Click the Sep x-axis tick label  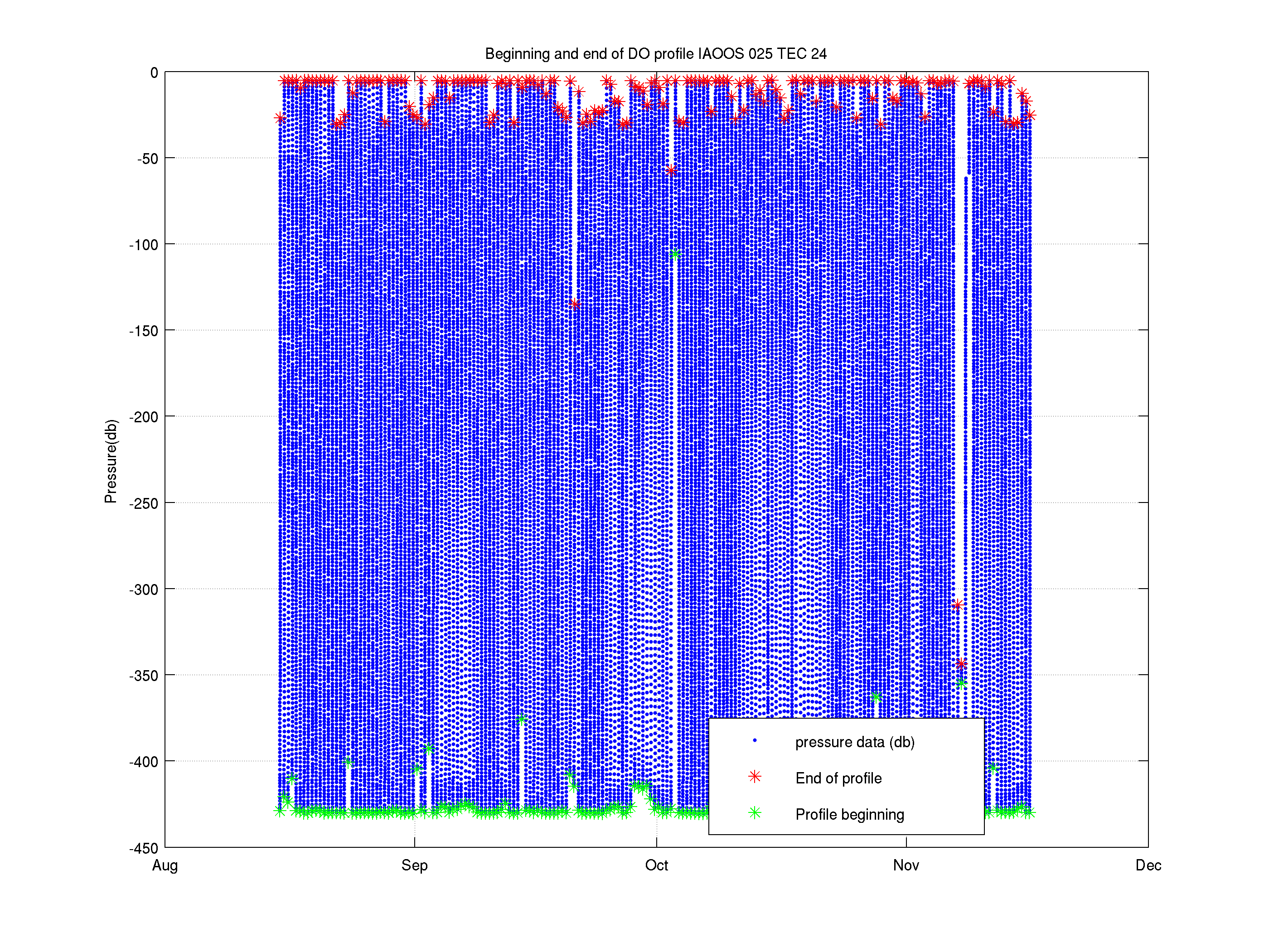point(414,865)
